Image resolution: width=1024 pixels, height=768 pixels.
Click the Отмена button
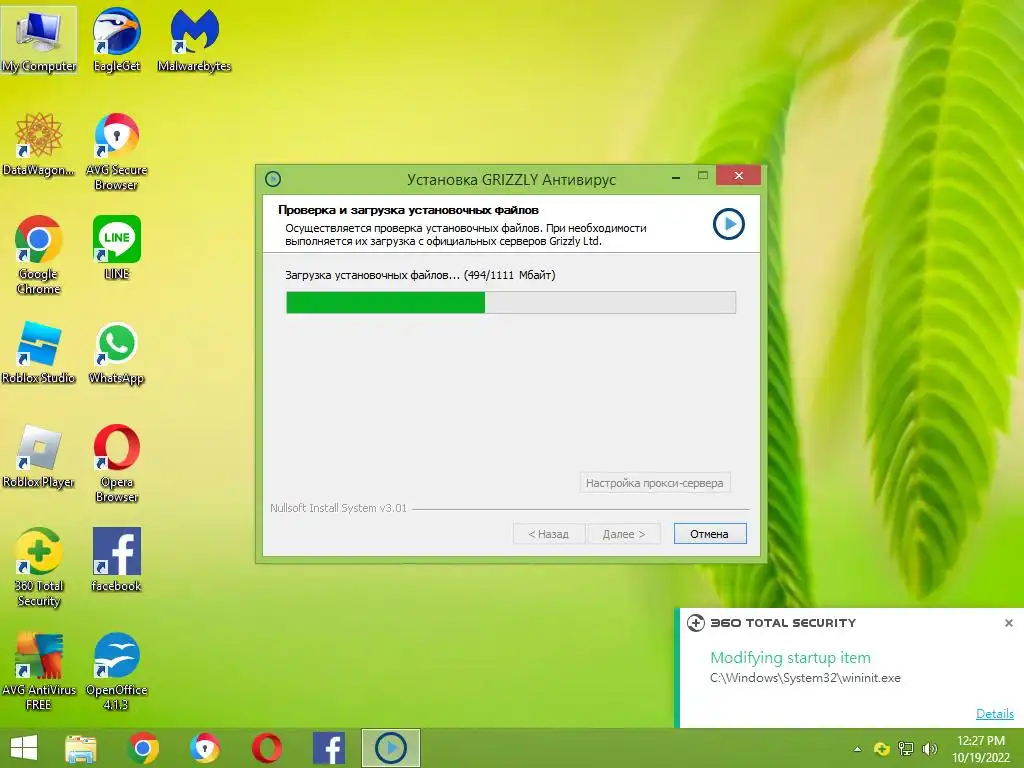tap(710, 534)
